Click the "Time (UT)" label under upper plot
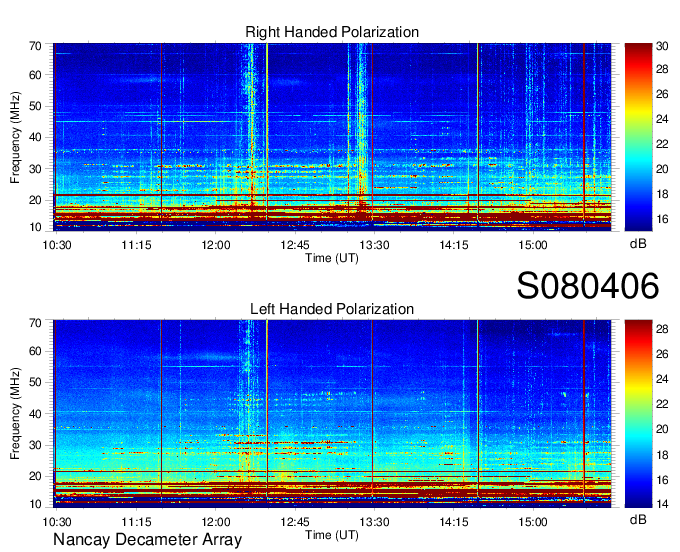Viewport: 680px width, 552px height. point(332,258)
